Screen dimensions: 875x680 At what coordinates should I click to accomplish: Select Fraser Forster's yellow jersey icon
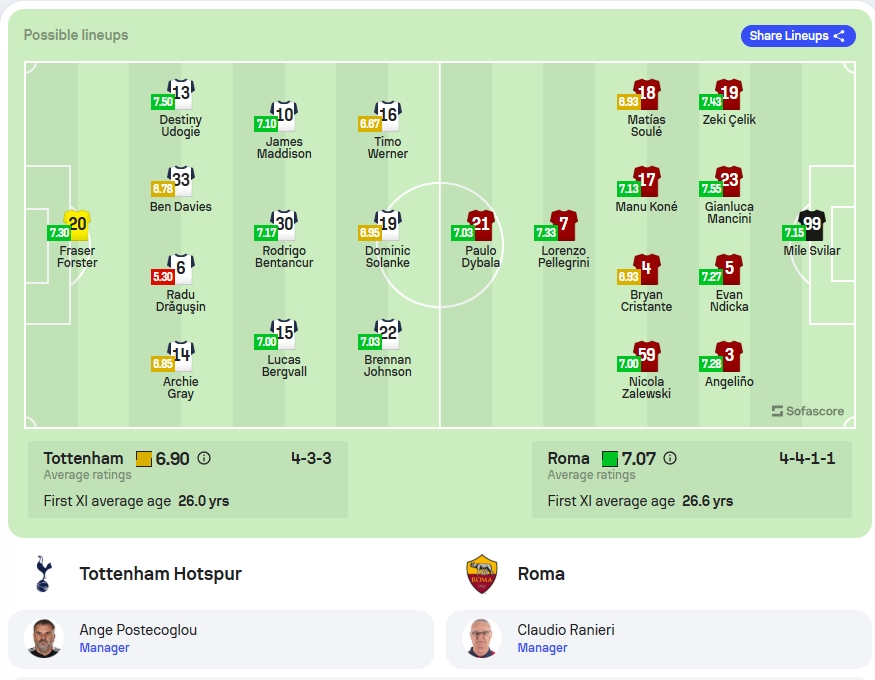pyautogui.click(x=78, y=225)
